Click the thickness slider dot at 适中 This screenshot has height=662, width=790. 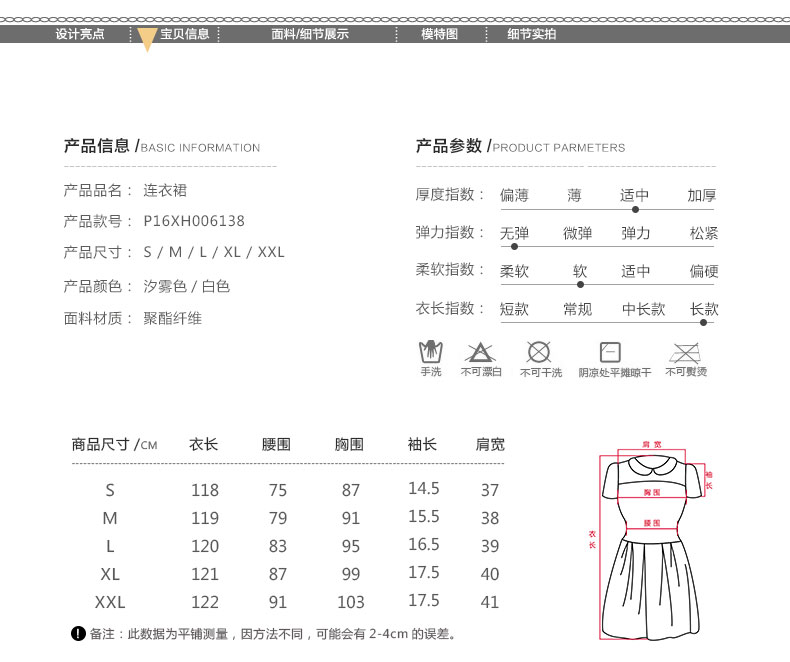tap(635, 209)
